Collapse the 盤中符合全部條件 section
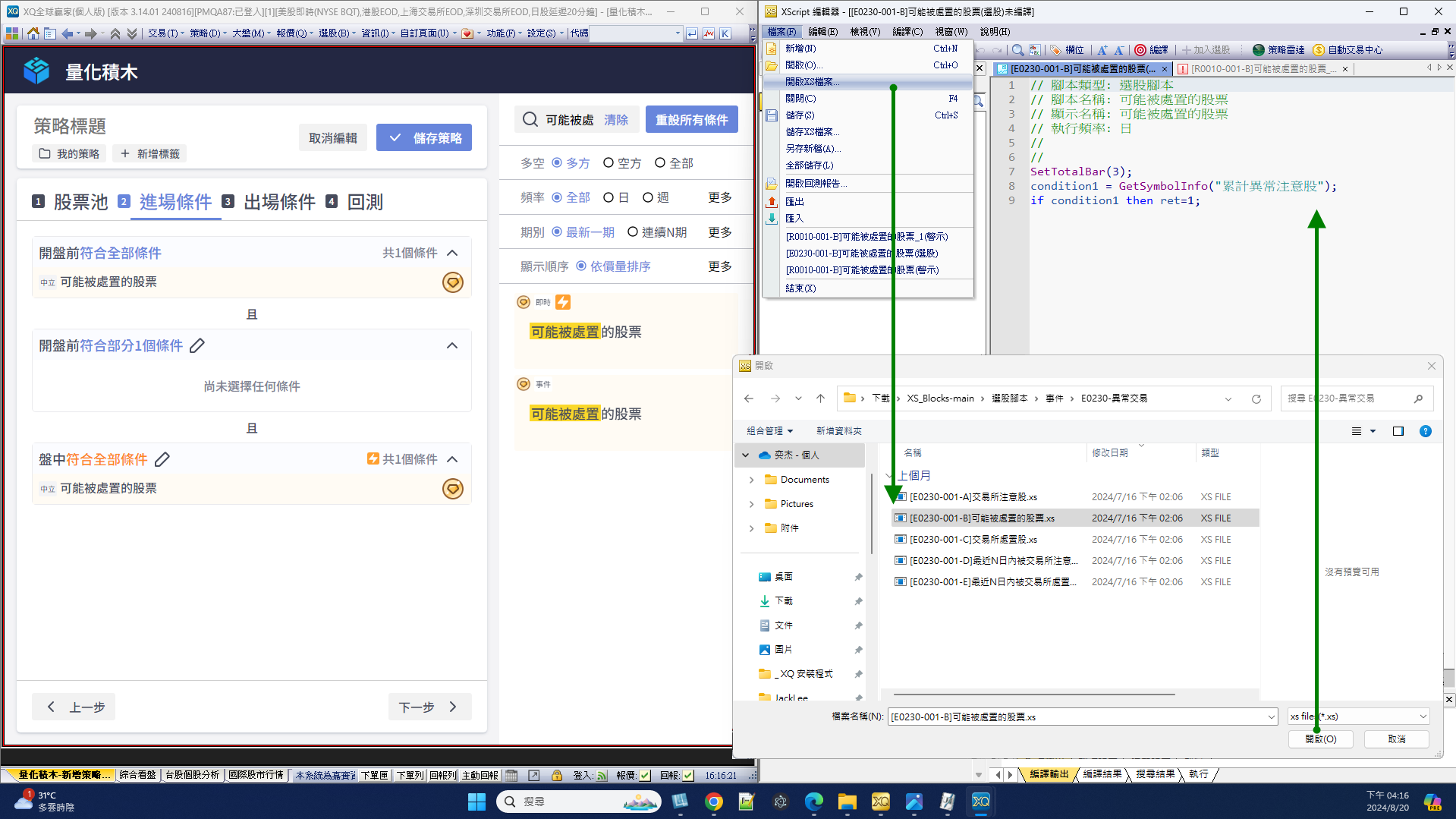This screenshot has width=1456, height=819. tap(453, 458)
